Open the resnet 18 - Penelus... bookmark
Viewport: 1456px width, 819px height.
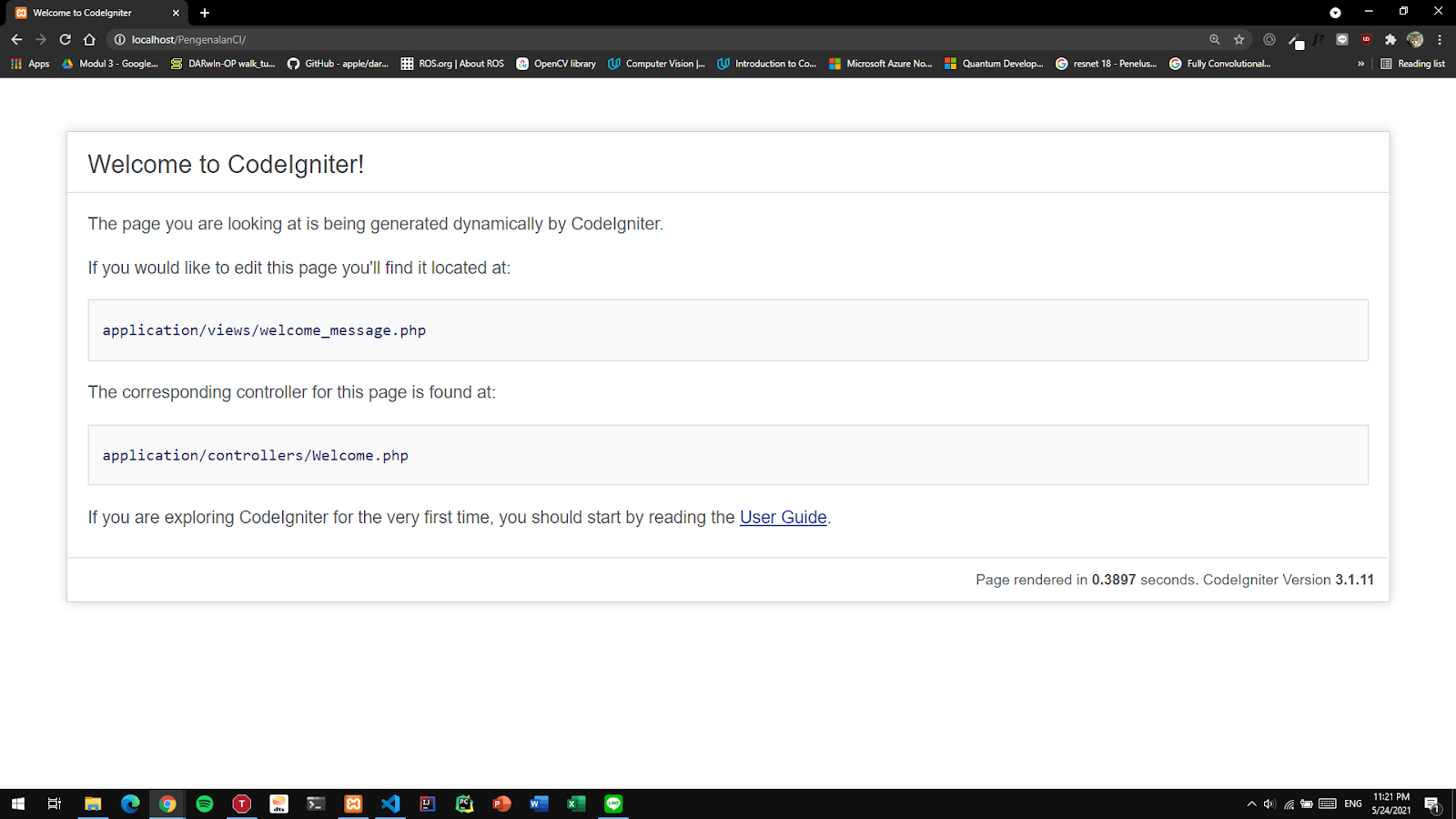point(1107,64)
